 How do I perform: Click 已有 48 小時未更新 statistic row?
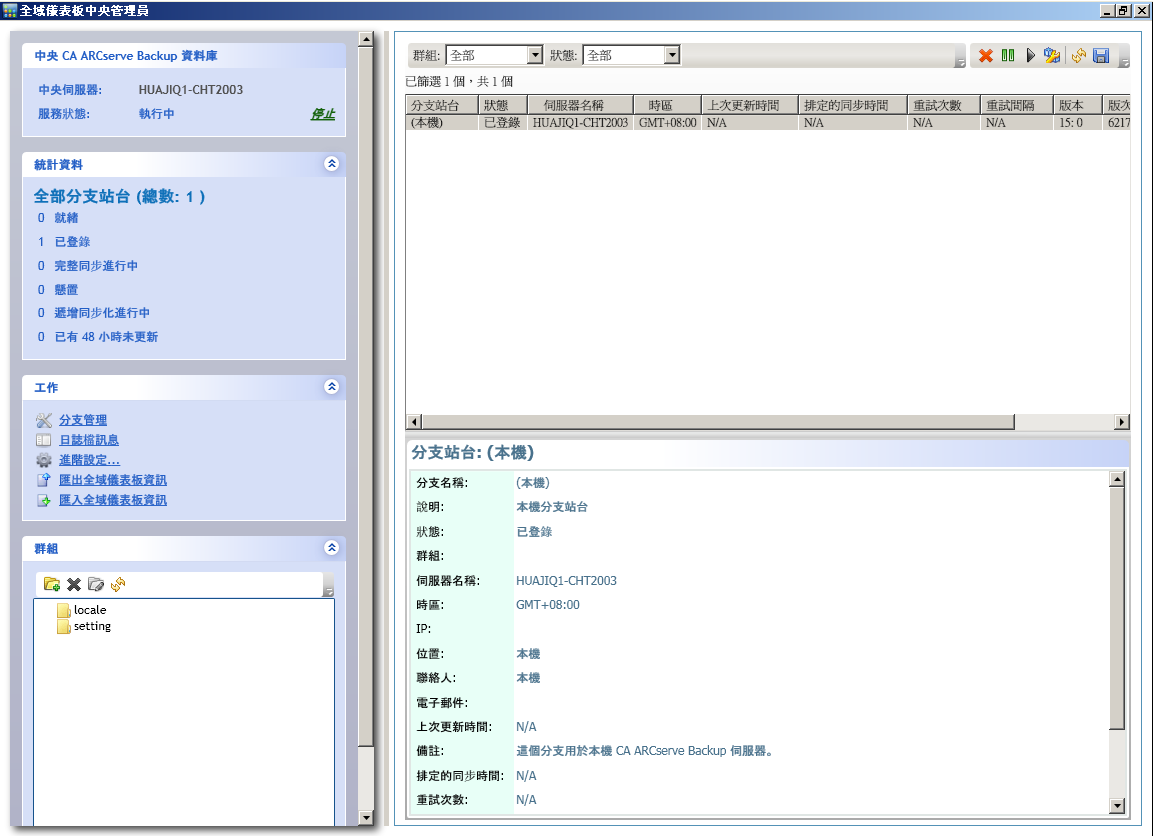pos(98,337)
